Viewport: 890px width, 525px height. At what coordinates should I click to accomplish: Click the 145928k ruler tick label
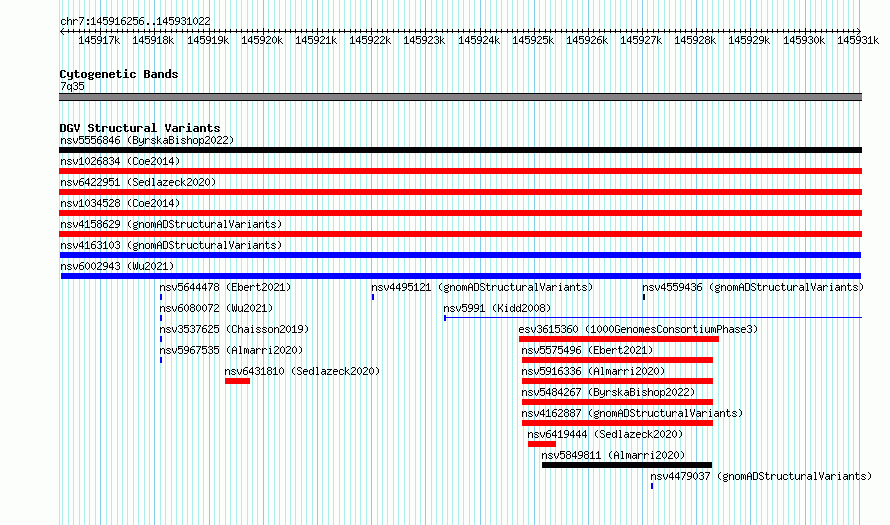click(x=695, y=40)
